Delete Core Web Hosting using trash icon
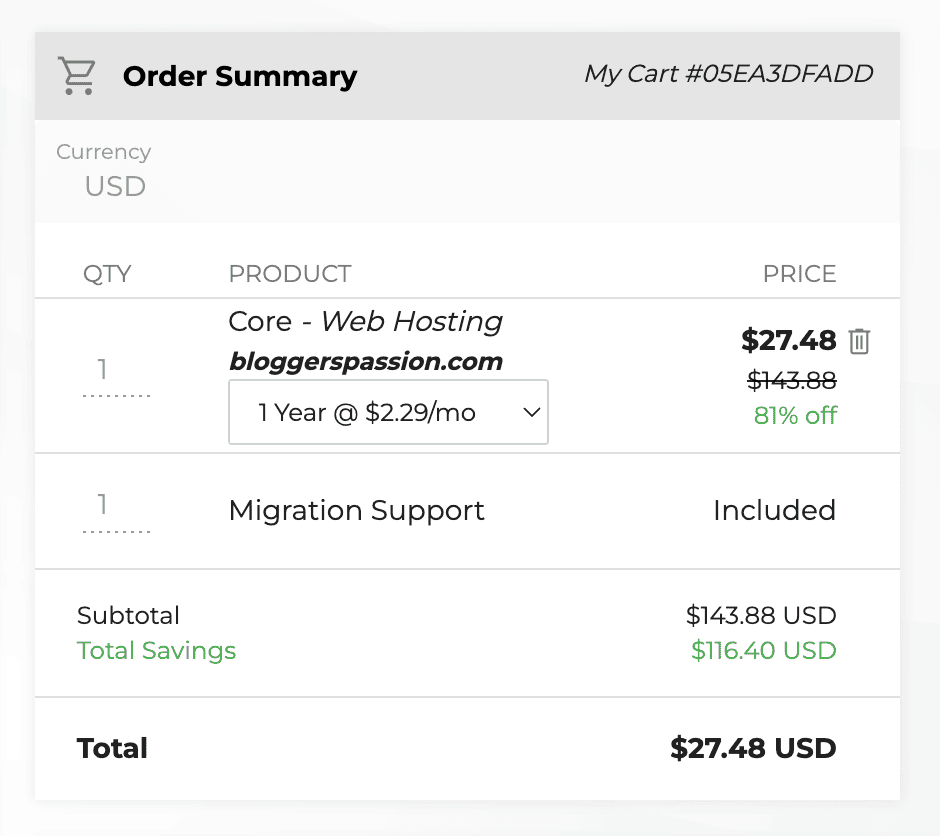 [x=859, y=340]
